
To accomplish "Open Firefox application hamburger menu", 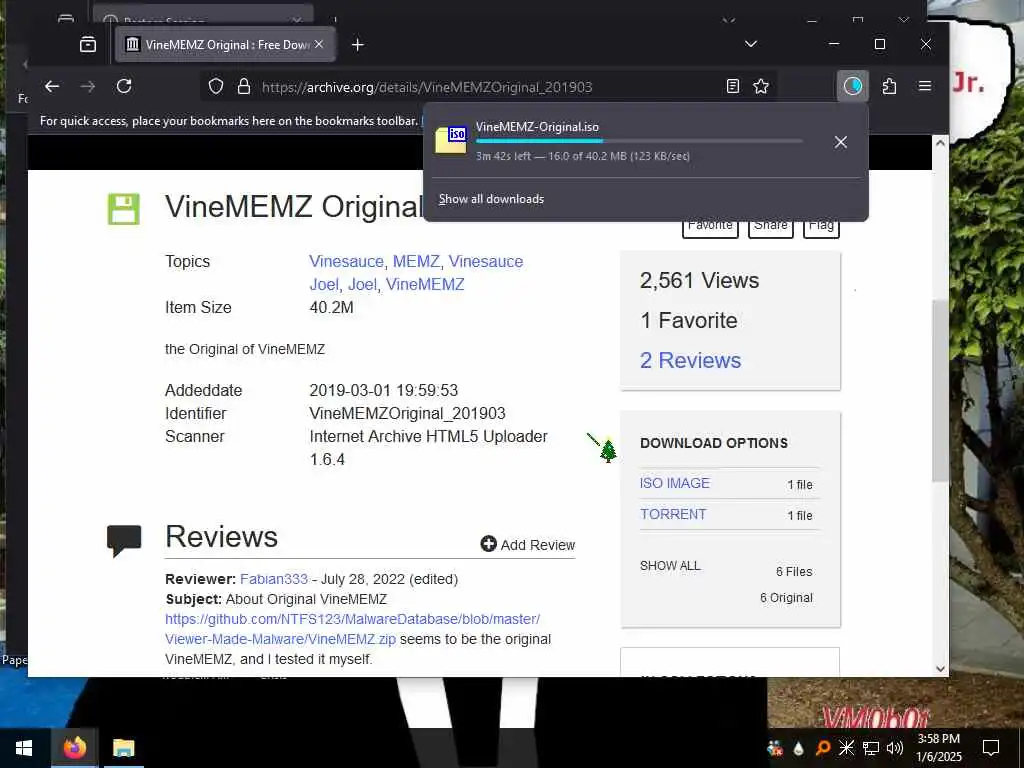I will pyautogui.click(x=925, y=86).
